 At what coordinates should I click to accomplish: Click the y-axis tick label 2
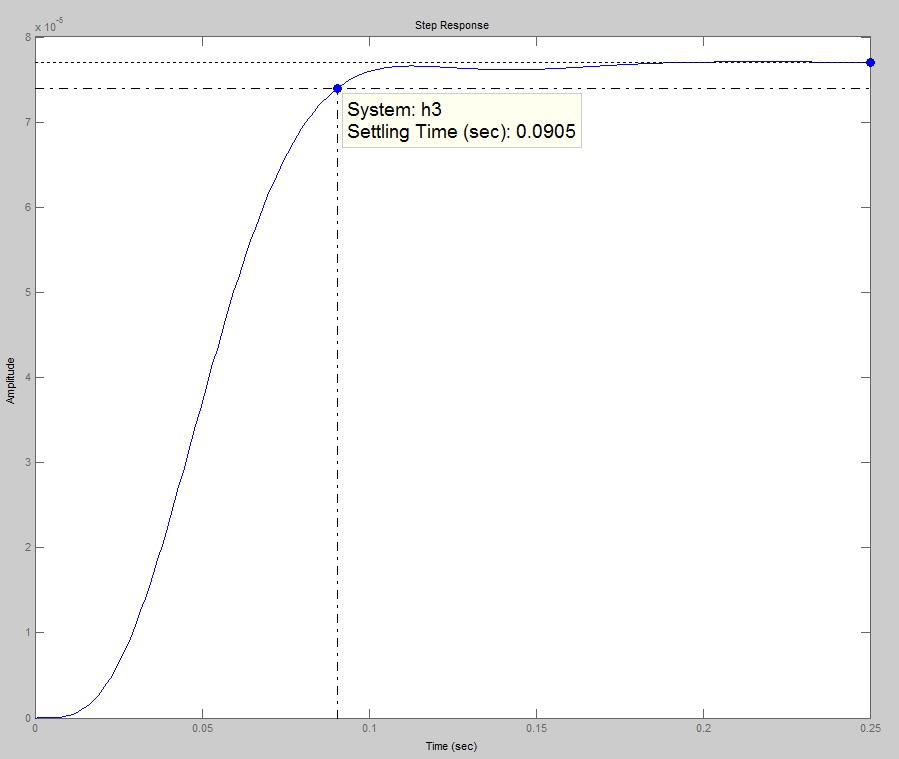click(x=28, y=547)
